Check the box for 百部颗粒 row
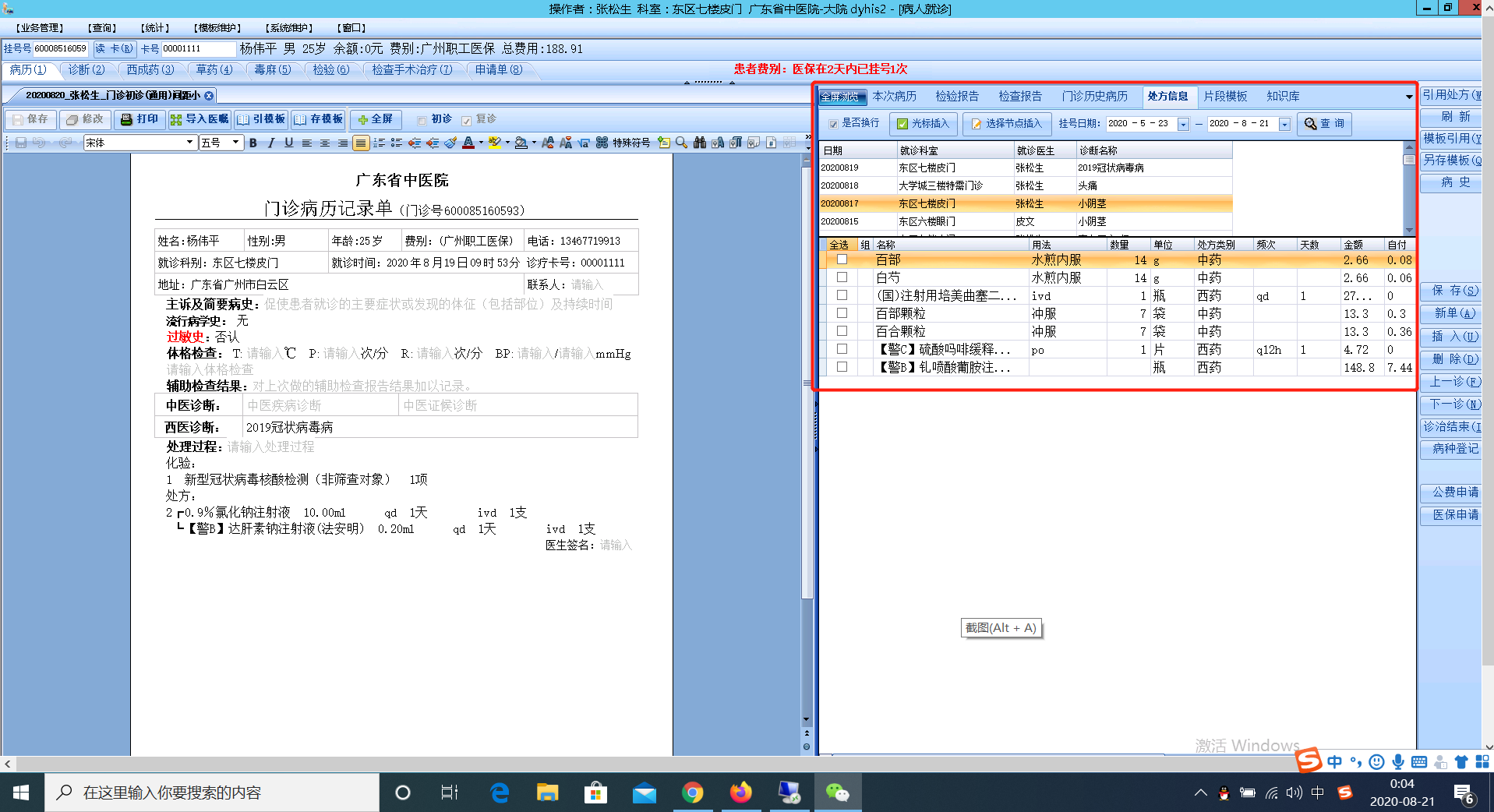The width and height of the screenshot is (1494, 812). click(x=842, y=313)
